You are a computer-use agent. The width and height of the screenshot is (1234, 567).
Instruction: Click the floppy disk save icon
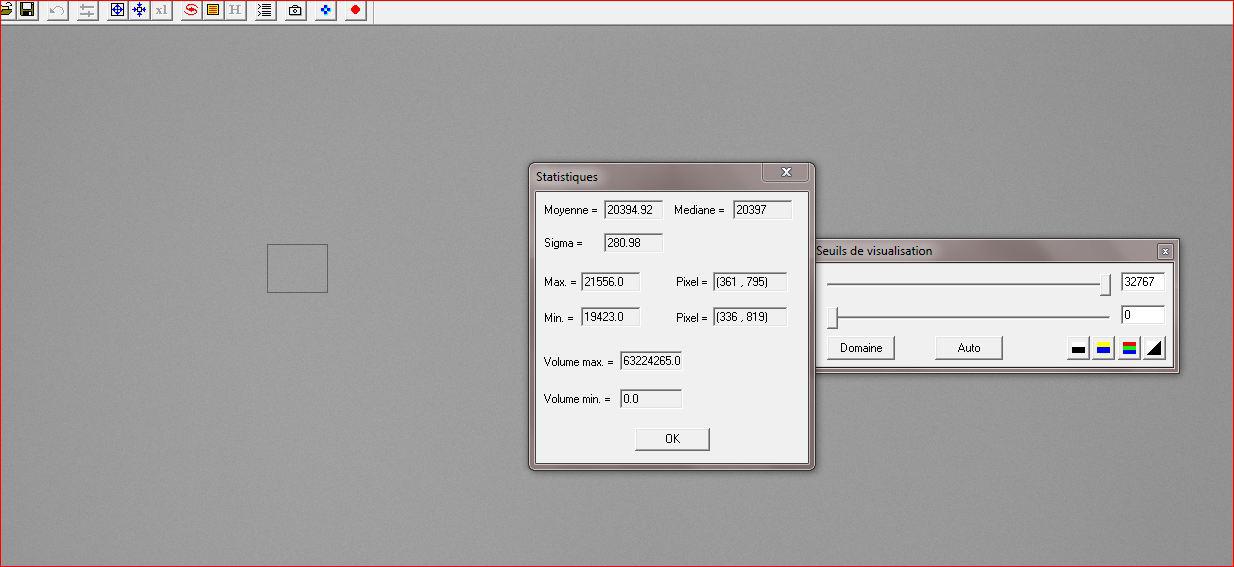pyautogui.click(x=27, y=10)
